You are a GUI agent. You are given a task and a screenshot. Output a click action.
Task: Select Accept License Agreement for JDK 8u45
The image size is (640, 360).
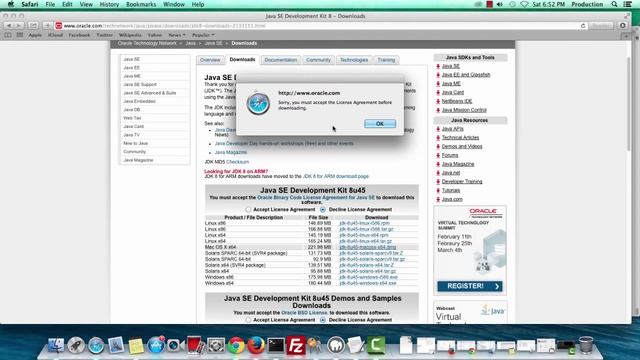point(248,209)
